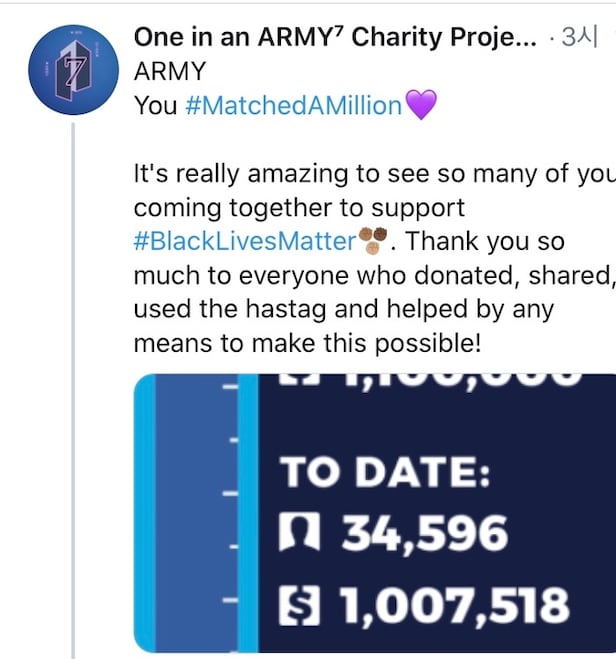Click the dollar sign icon beside 1,007,518
This screenshot has width=616, height=659.
(x=302, y=605)
